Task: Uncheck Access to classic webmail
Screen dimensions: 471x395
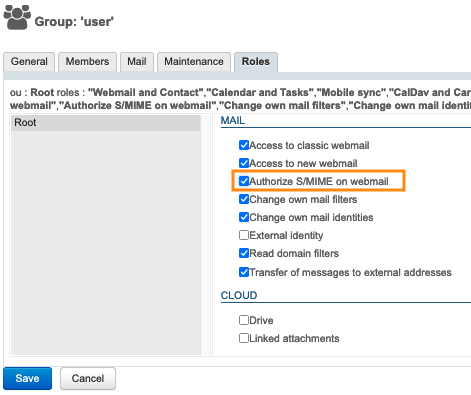Action: [244, 145]
